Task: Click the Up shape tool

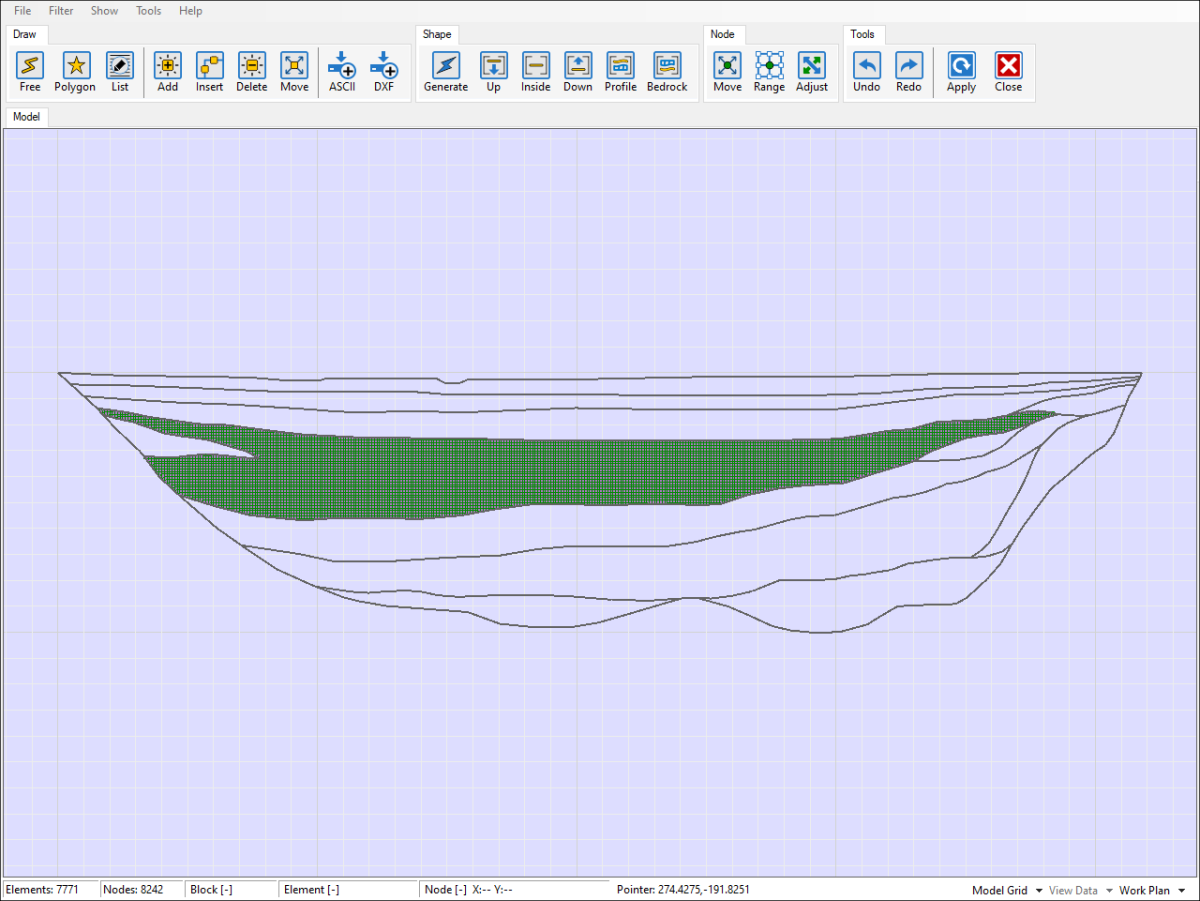Action: [x=494, y=73]
